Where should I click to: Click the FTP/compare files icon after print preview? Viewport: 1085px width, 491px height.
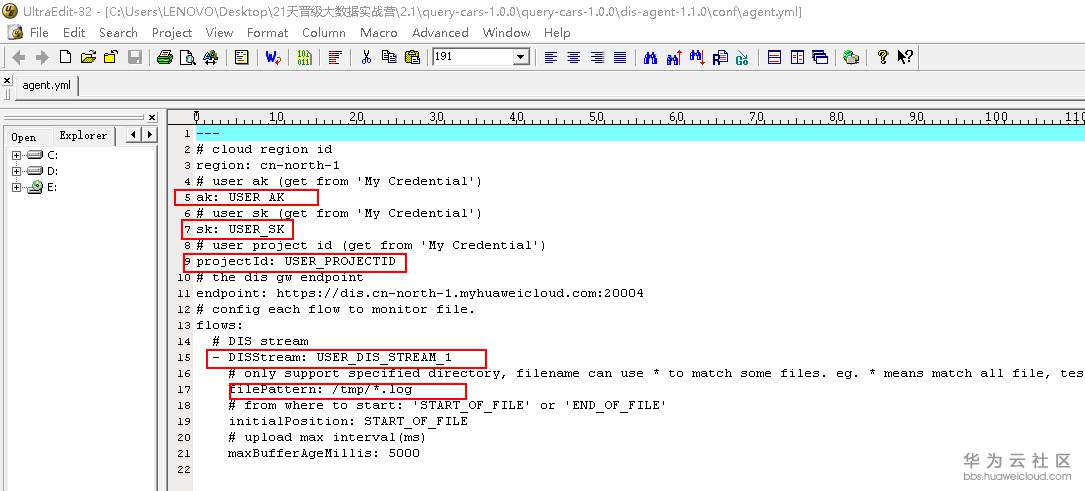click(x=210, y=57)
